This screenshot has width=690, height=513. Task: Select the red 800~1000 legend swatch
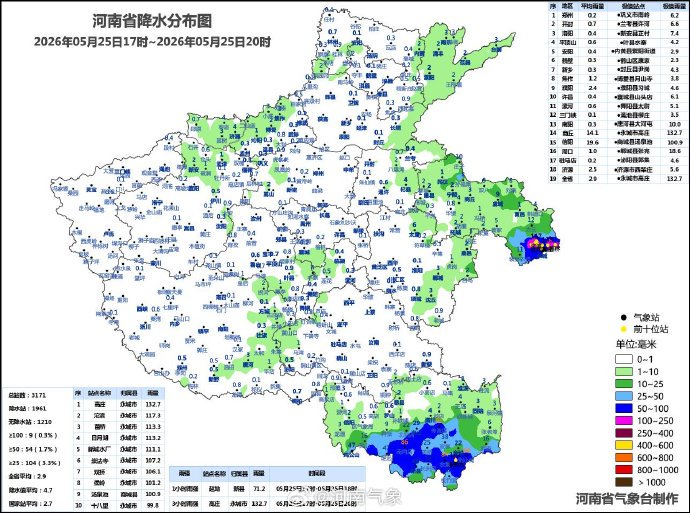pos(624,470)
